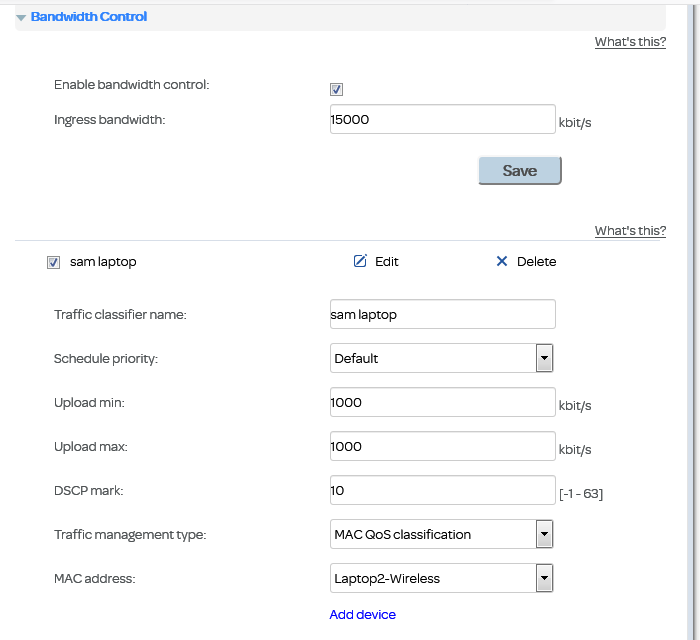Viewport: 700px width, 640px height.
Task: Click the Ingress bandwidth input field
Action: pyautogui.click(x=442, y=119)
